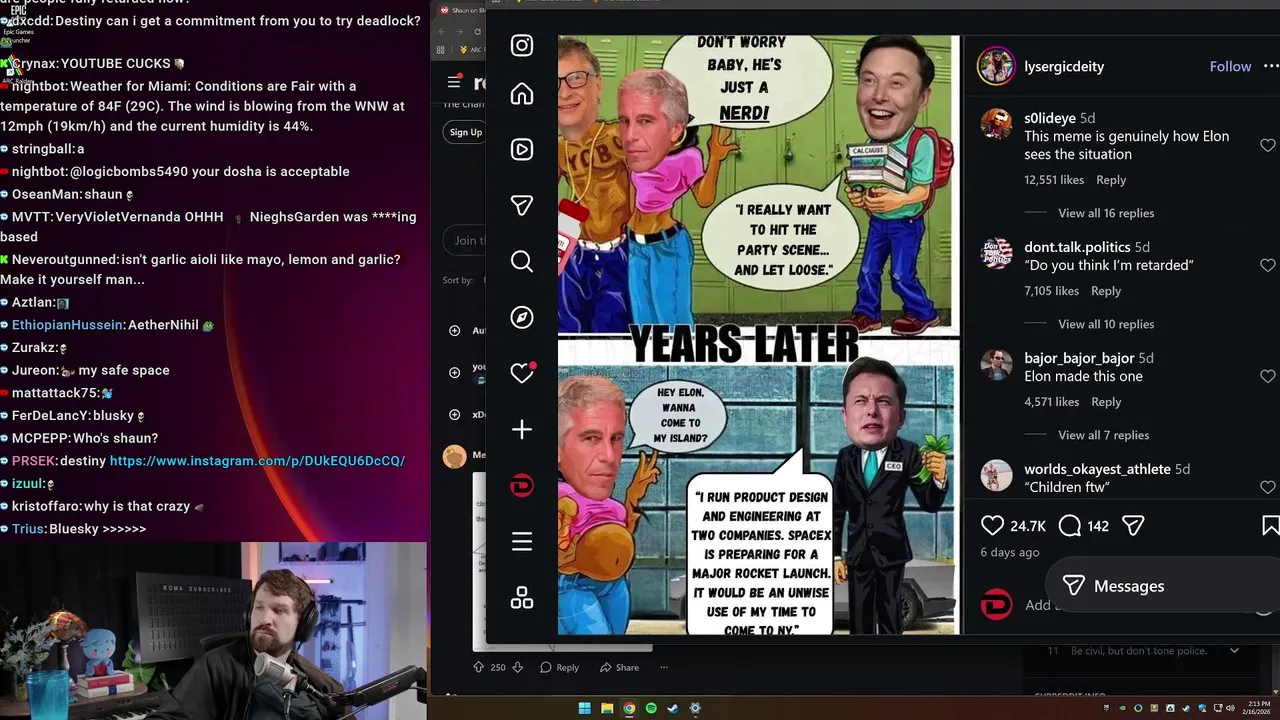Viewport: 1280px width, 720px height.
Task: Go to Instagram Home feed
Action: click(x=521, y=94)
